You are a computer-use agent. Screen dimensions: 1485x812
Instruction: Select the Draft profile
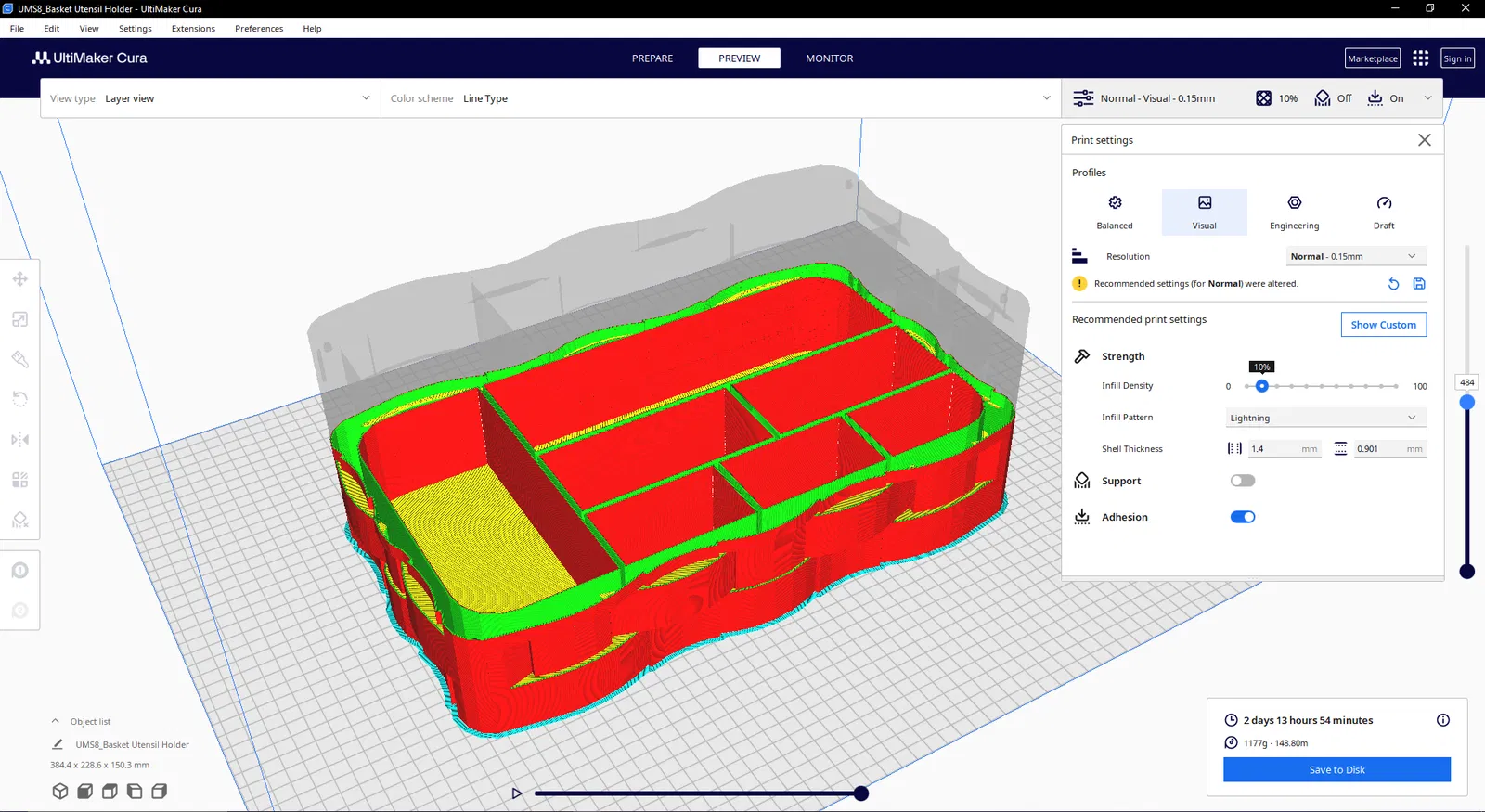point(1384,213)
